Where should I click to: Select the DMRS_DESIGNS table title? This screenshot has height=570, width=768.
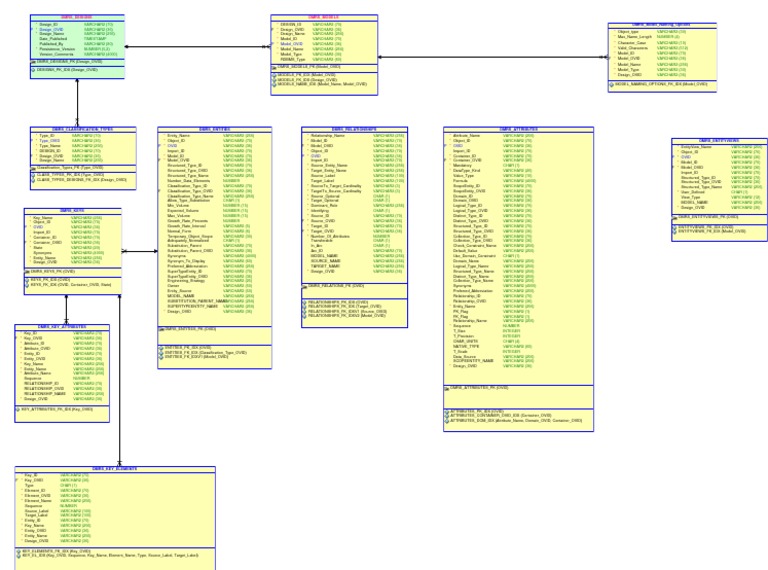(77, 17)
